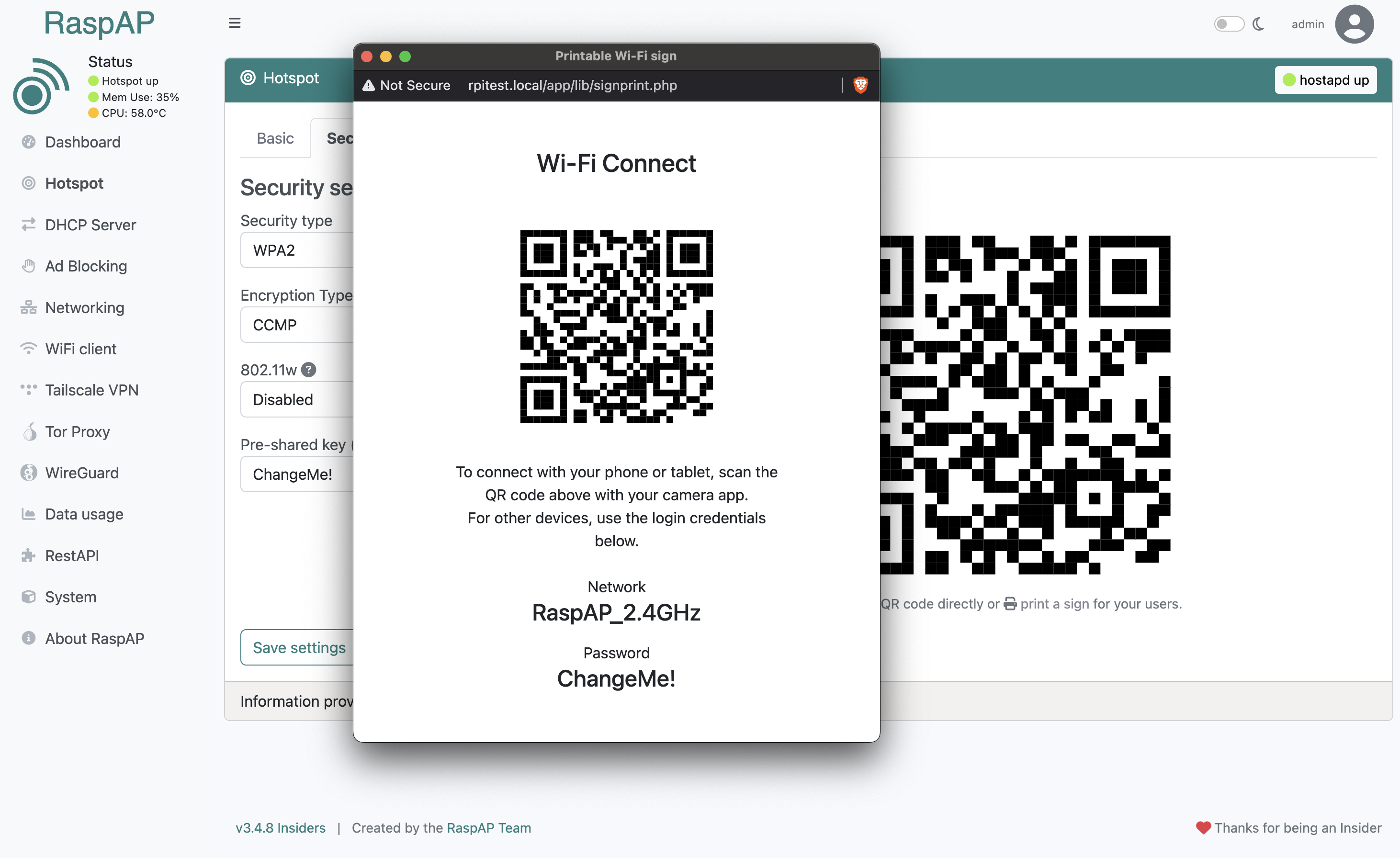
Task: Click the RaspAP radar status icon
Action: tap(41, 86)
